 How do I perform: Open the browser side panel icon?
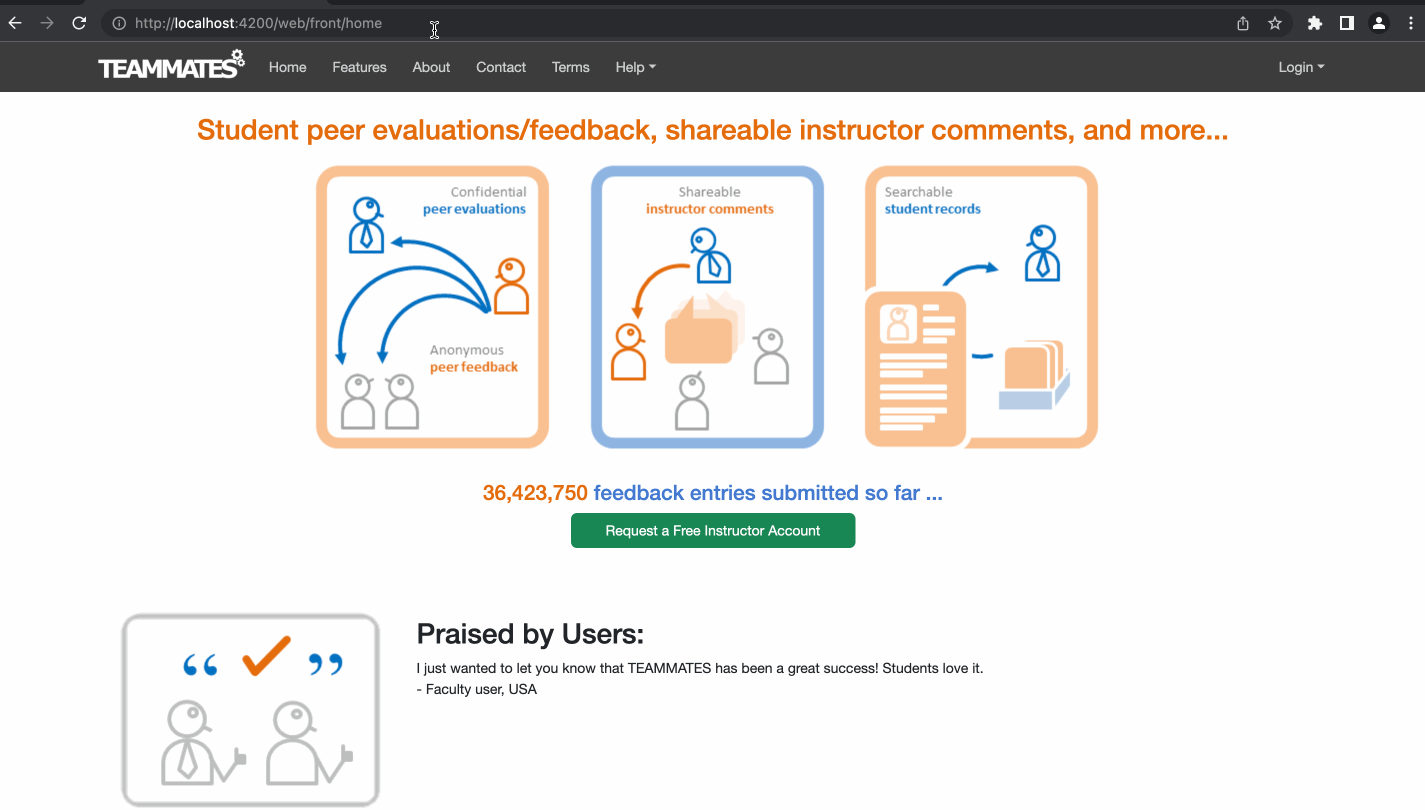point(1347,22)
